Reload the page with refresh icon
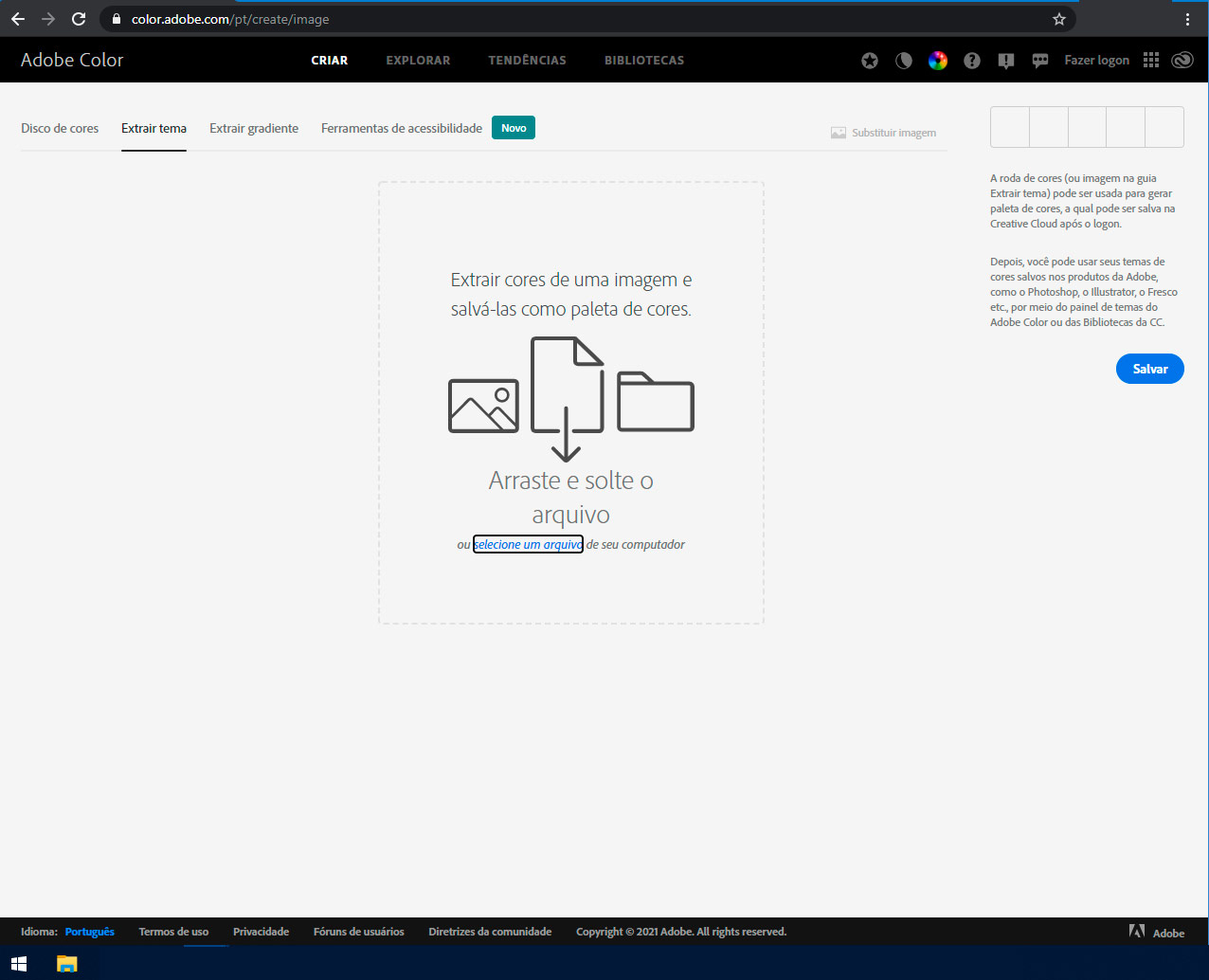The height and width of the screenshot is (980, 1209). click(79, 19)
